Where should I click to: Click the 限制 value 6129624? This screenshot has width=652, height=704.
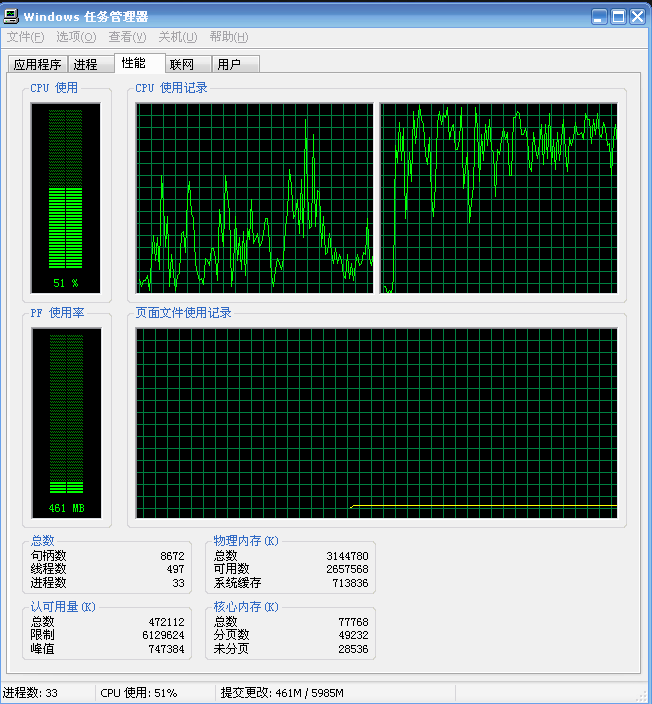click(163, 635)
